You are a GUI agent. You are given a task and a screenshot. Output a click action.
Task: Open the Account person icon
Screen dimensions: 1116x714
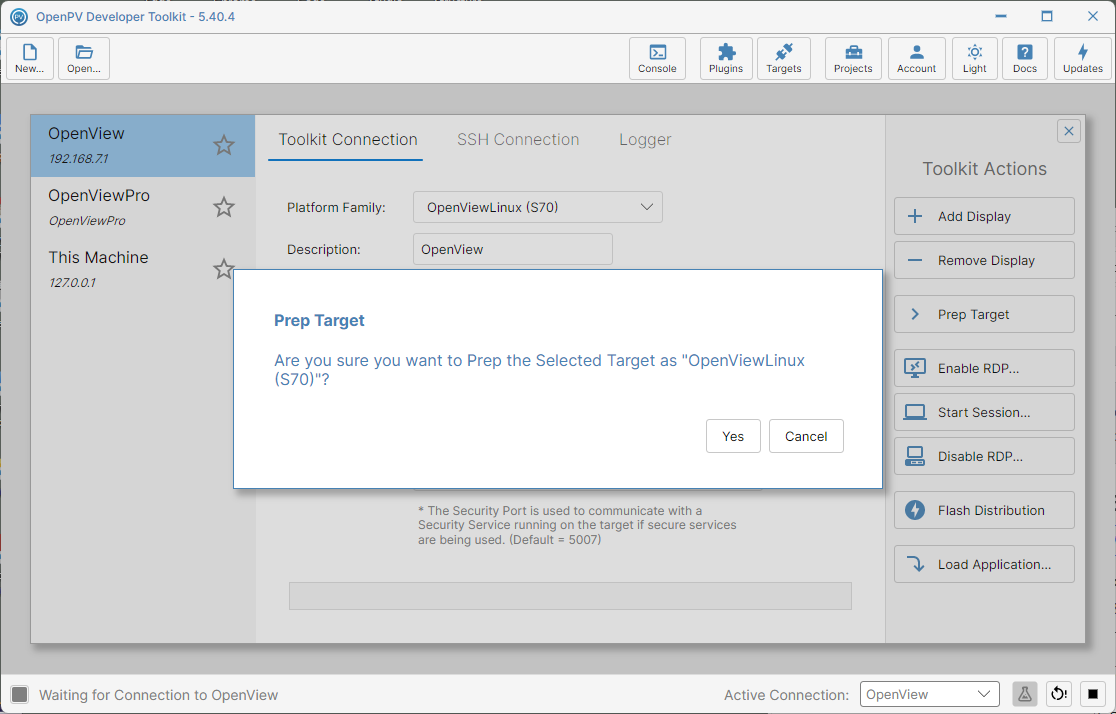click(917, 58)
